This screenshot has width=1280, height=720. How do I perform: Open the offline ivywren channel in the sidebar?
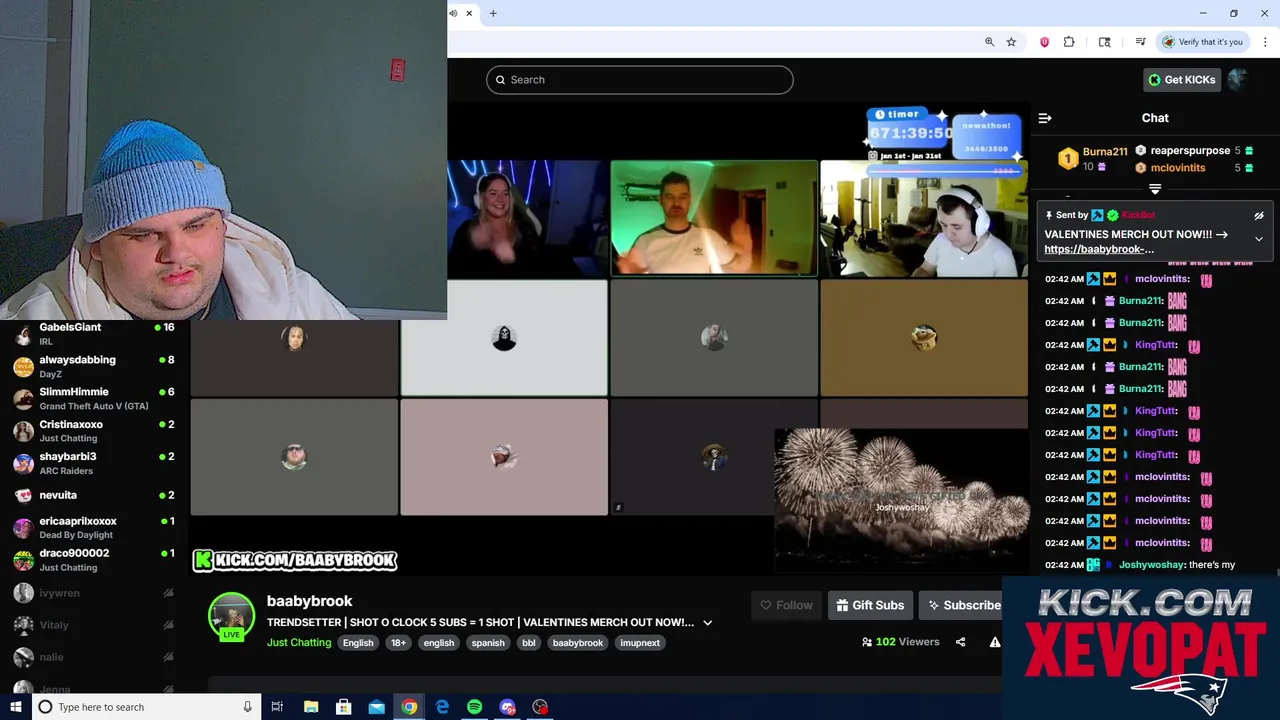[94, 593]
